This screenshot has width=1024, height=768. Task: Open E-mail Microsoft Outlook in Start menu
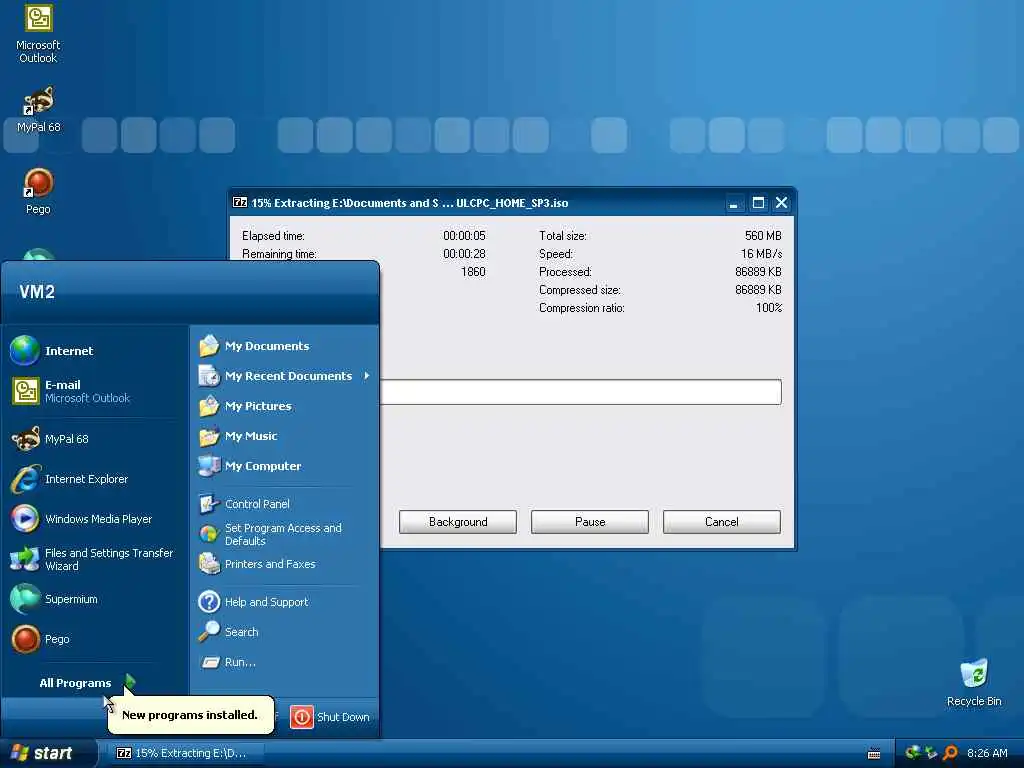tap(95, 391)
